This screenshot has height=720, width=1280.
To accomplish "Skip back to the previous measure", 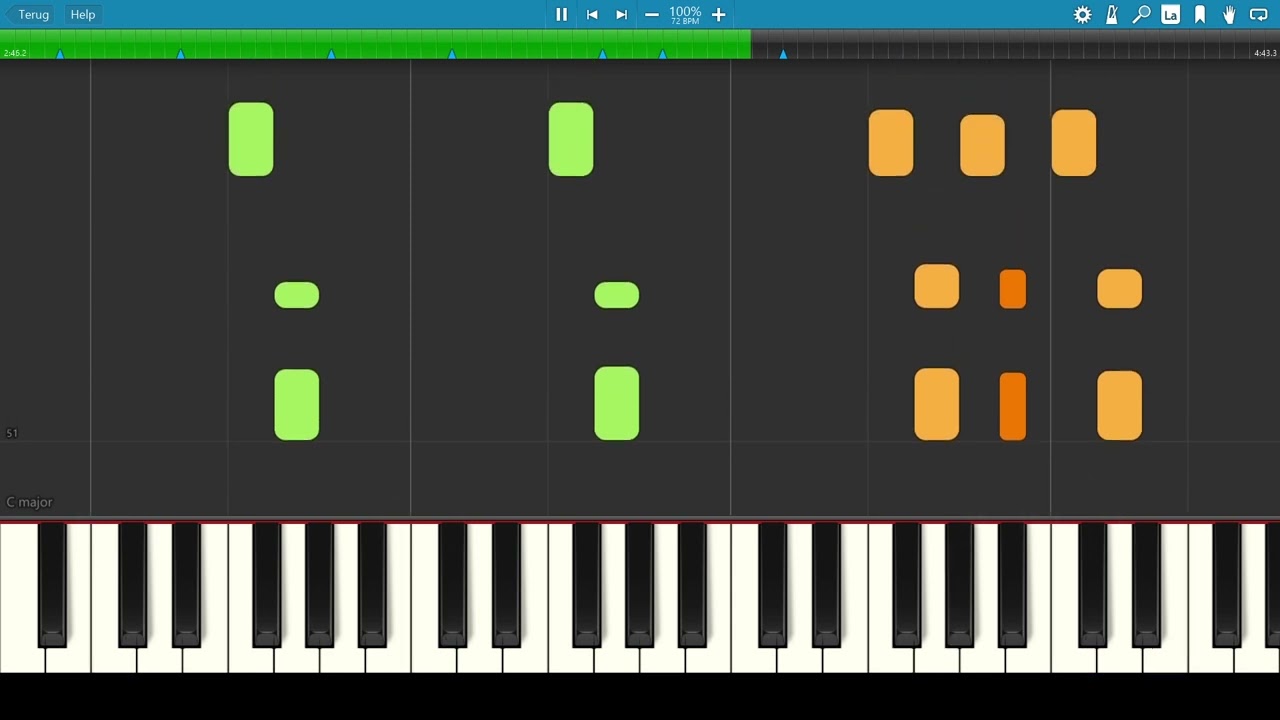I will click(592, 14).
